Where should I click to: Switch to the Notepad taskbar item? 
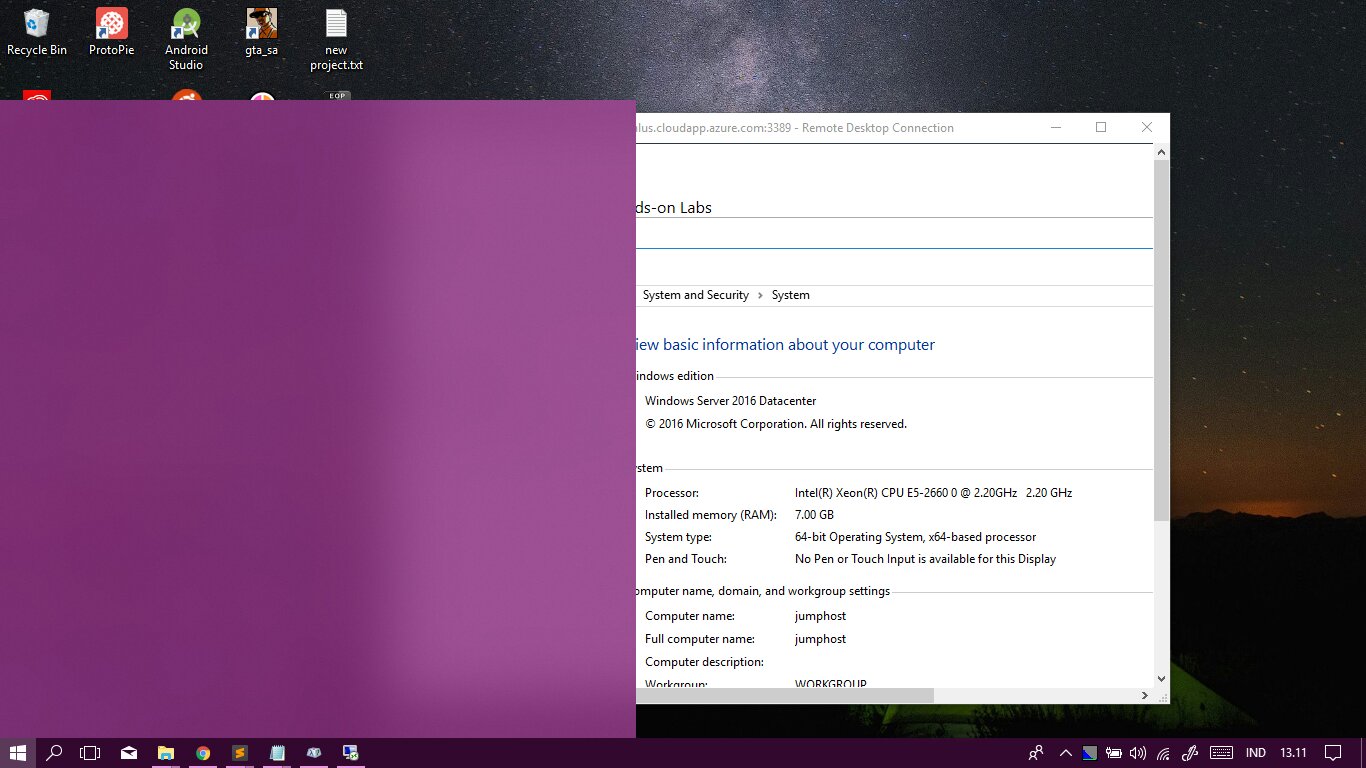(277, 753)
